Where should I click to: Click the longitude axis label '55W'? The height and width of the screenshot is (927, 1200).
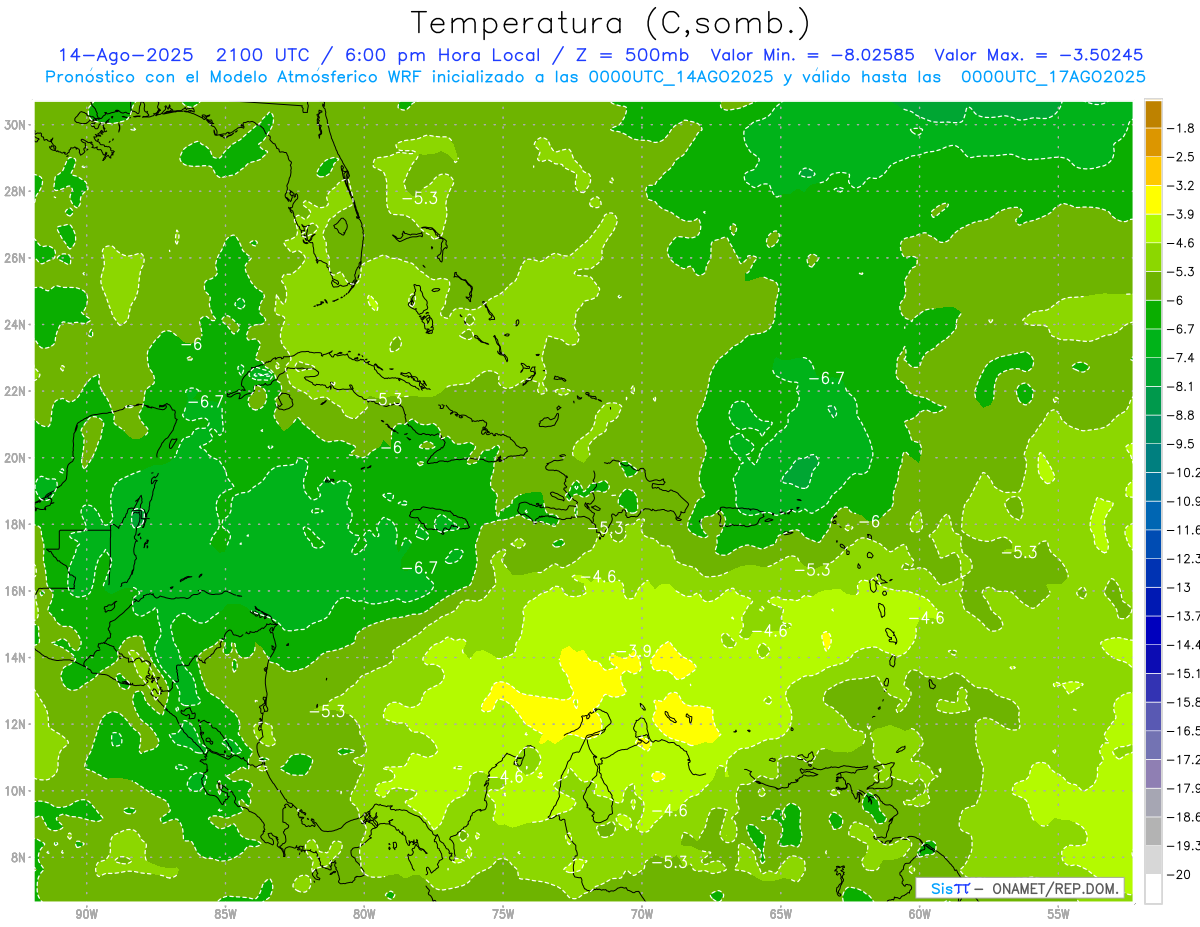pyautogui.click(x=1059, y=914)
